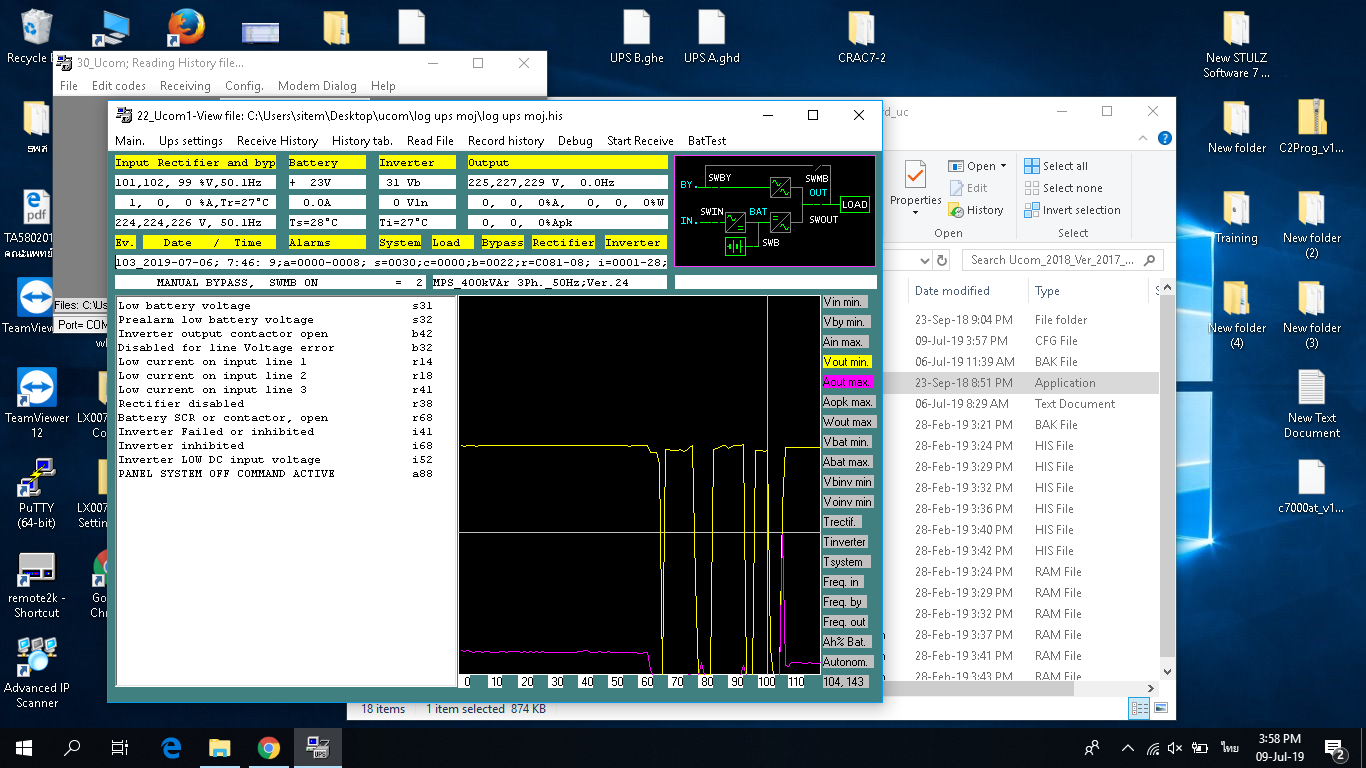Toggle the Aopk max. graph trace
The height and width of the screenshot is (768, 1366).
click(848, 402)
